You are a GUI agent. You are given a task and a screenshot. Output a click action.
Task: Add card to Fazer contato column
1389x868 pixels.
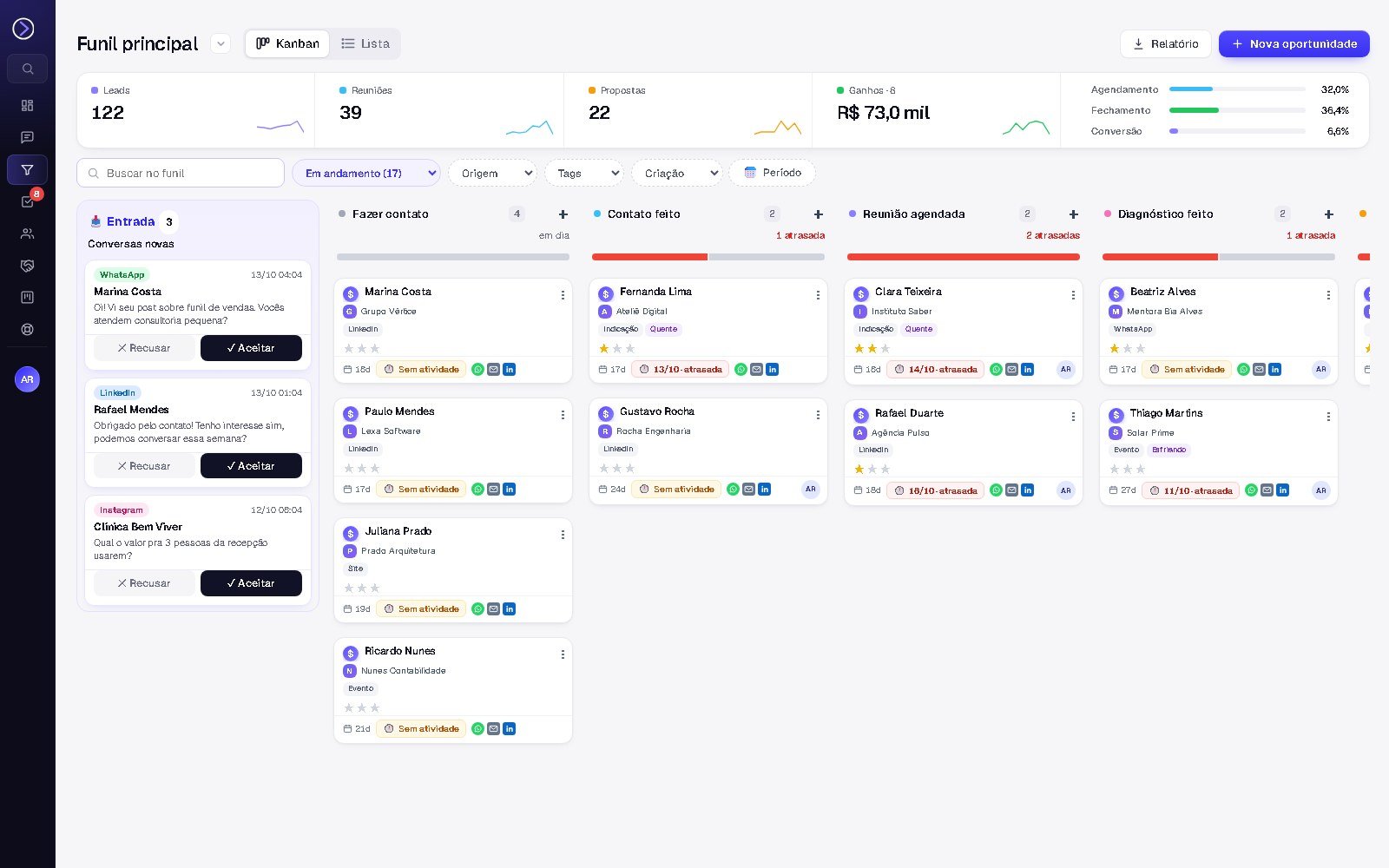pos(563,214)
